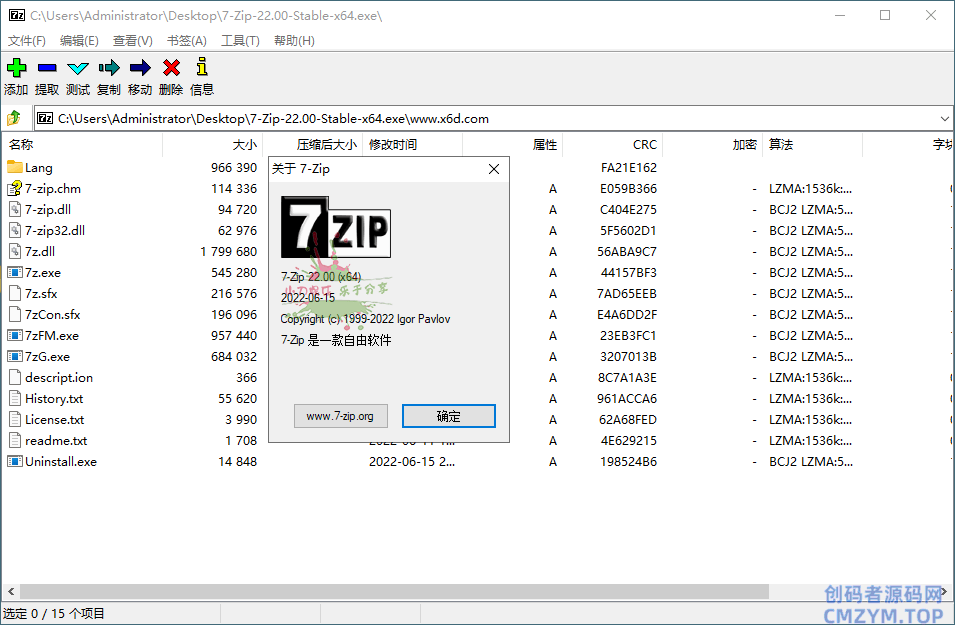Open the 帮助(H) menu

pyautogui.click(x=294, y=41)
